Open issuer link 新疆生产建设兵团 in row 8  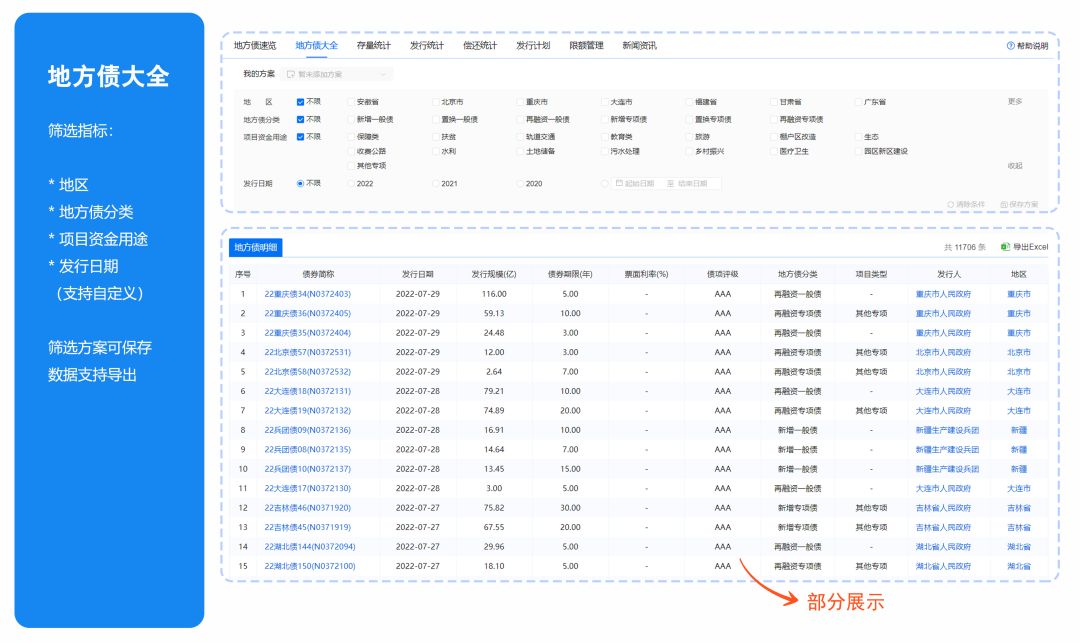pyautogui.click(x=947, y=430)
